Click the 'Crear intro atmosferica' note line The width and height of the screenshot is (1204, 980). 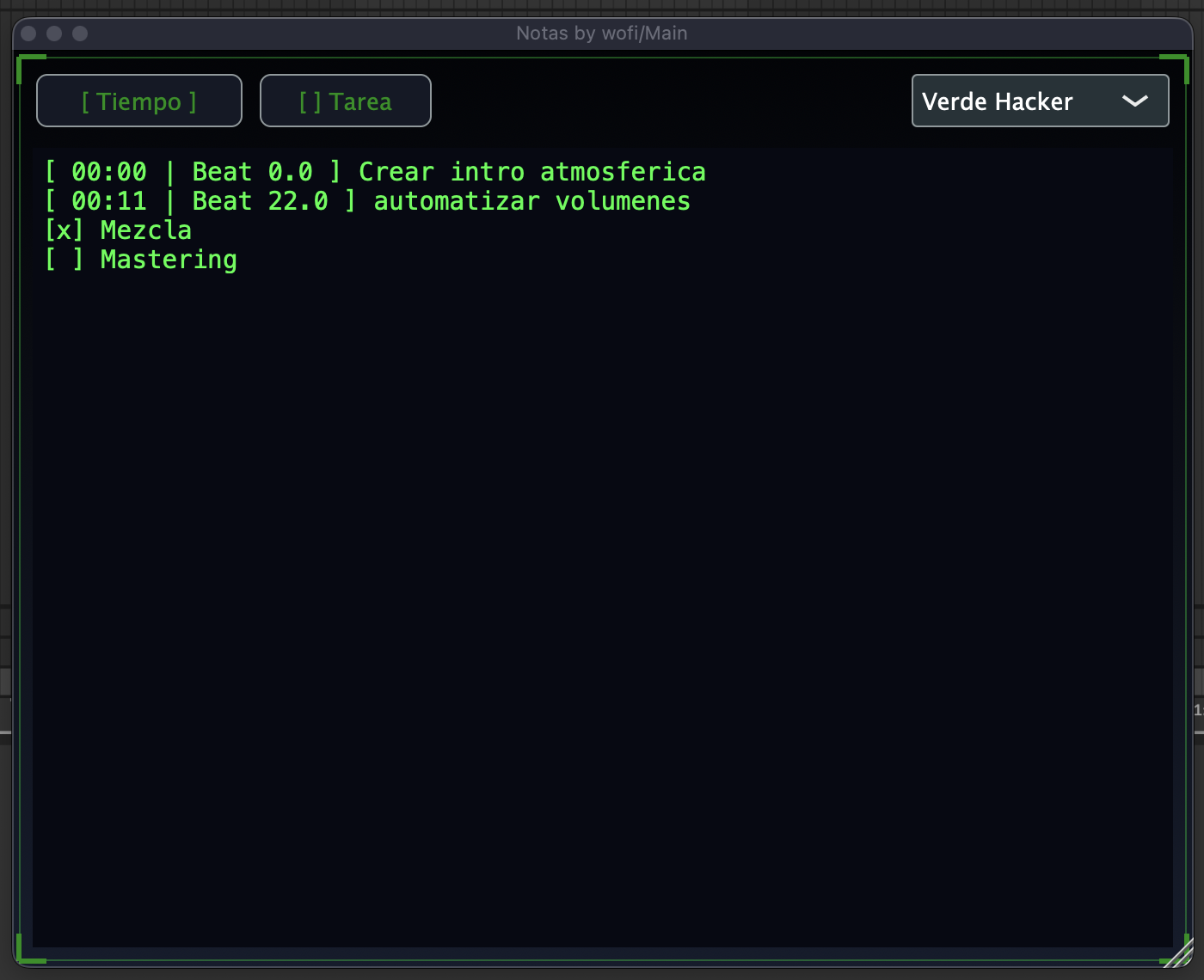point(532,172)
